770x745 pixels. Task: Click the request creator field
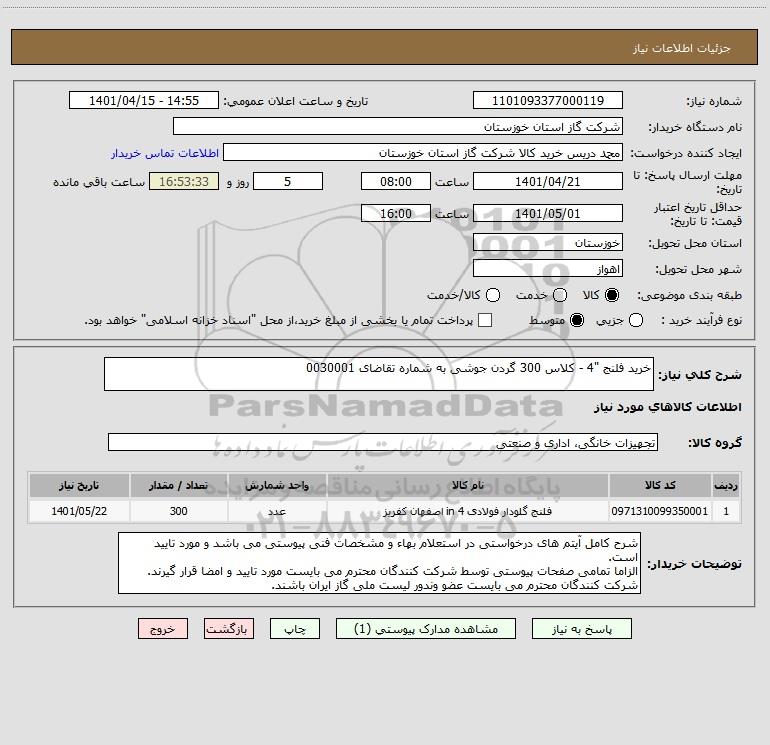[423, 153]
